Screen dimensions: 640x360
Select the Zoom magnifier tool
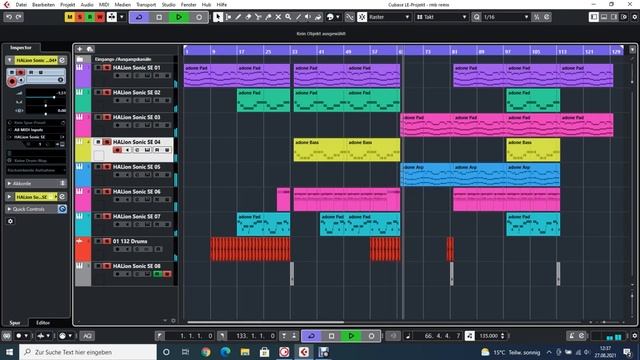pos(288,17)
